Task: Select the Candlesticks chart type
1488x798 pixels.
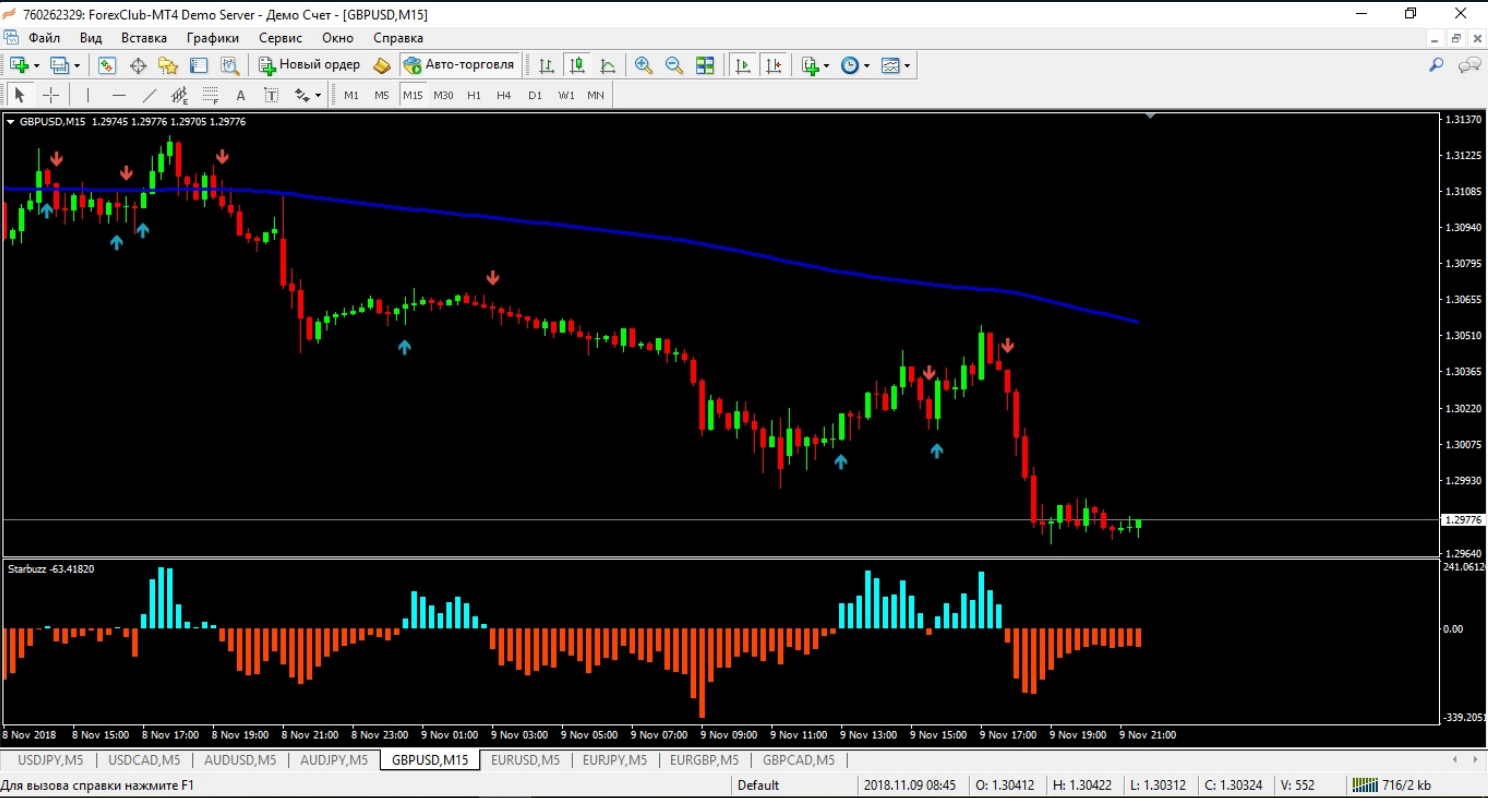Action: coord(577,65)
